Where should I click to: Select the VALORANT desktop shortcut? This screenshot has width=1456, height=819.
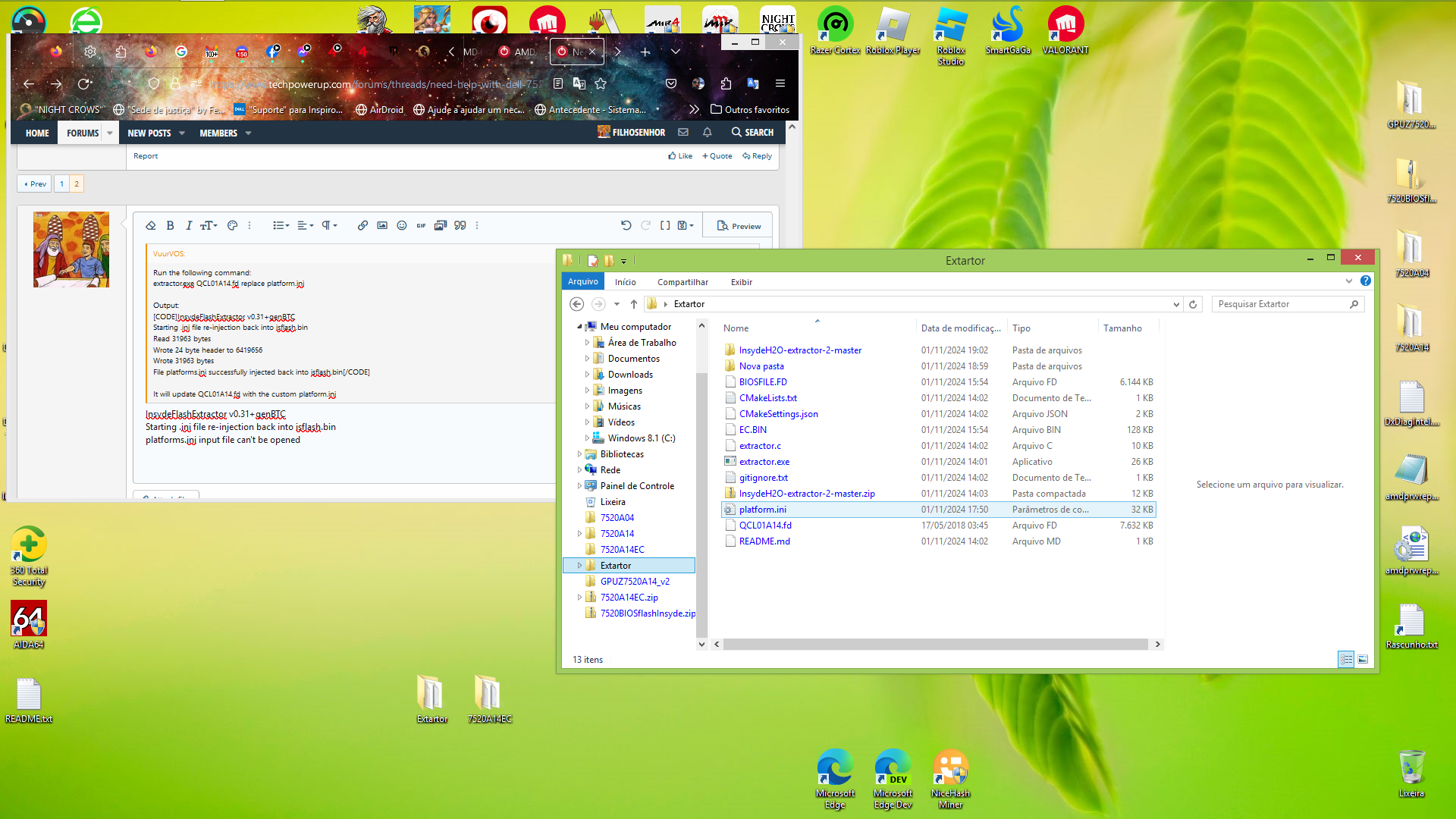[x=1065, y=32]
